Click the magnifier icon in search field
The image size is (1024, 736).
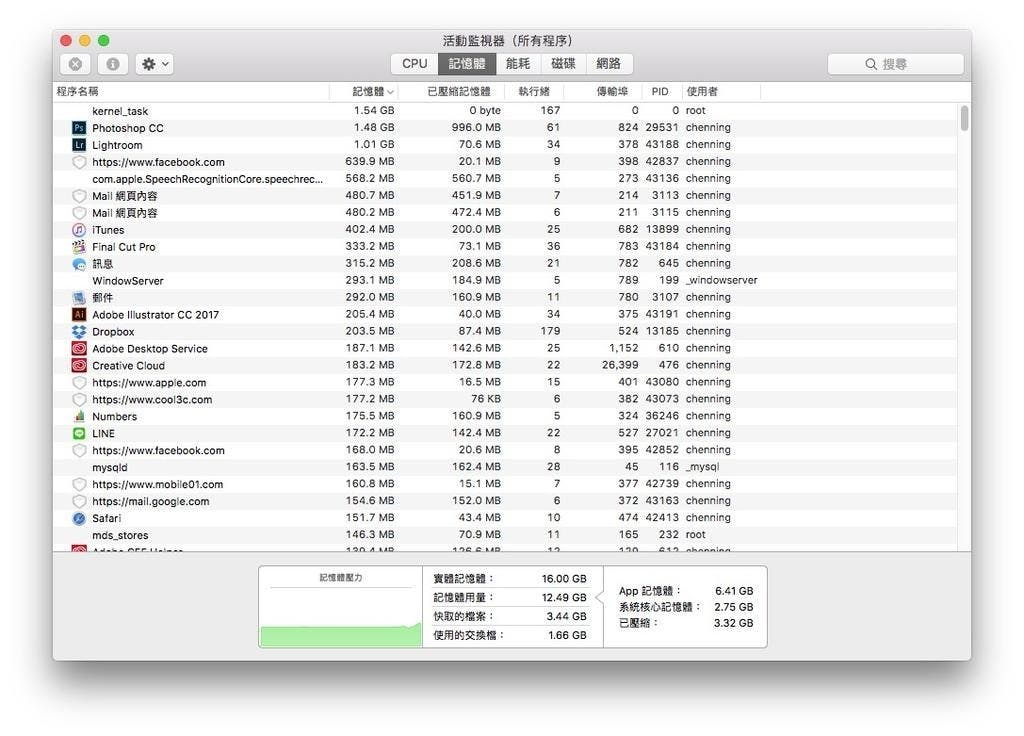point(871,64)
